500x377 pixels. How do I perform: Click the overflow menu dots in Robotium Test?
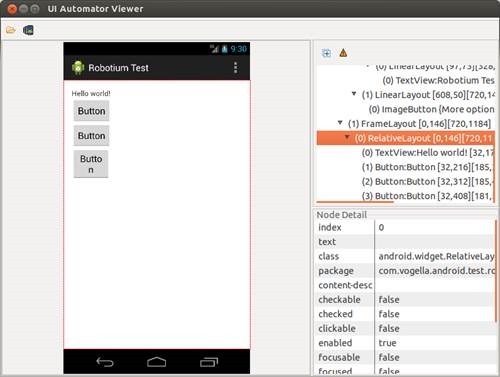tap(236, 68)
